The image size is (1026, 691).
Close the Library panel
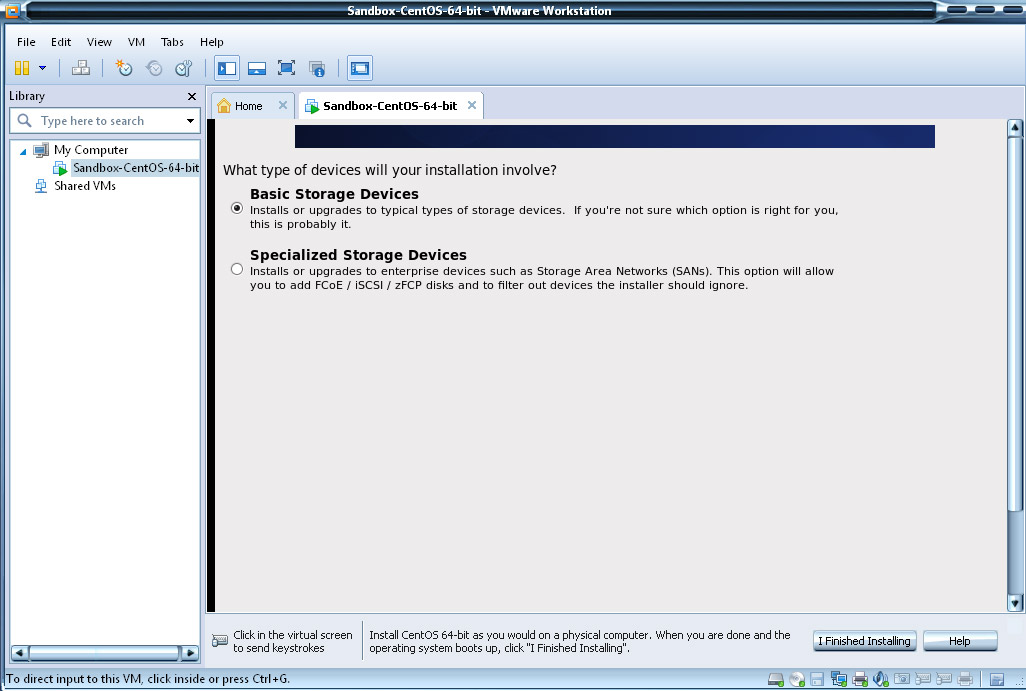tap(192, 96)
